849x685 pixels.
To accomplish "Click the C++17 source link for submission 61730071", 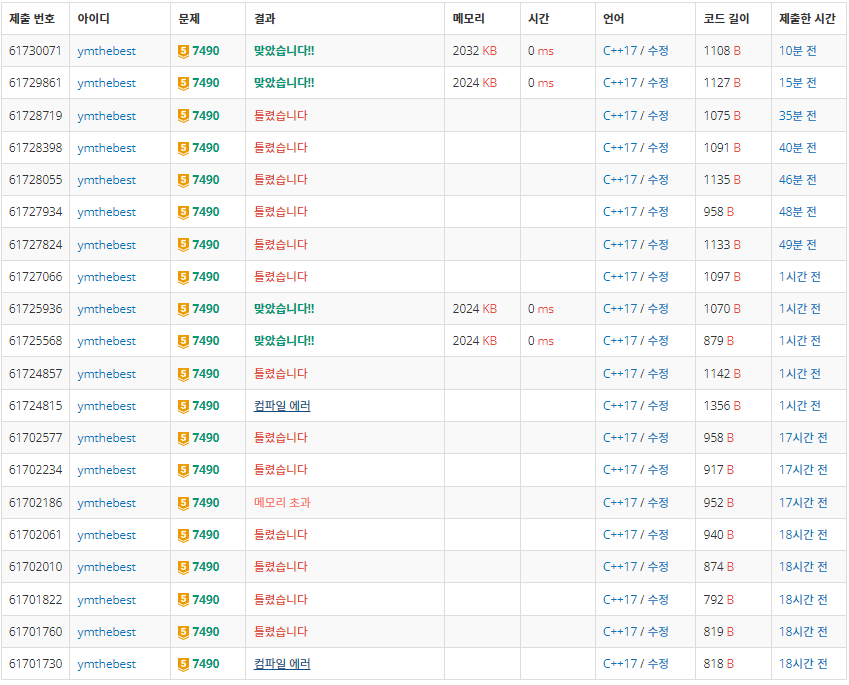I will pyautogui.click(x=619, y=51).
